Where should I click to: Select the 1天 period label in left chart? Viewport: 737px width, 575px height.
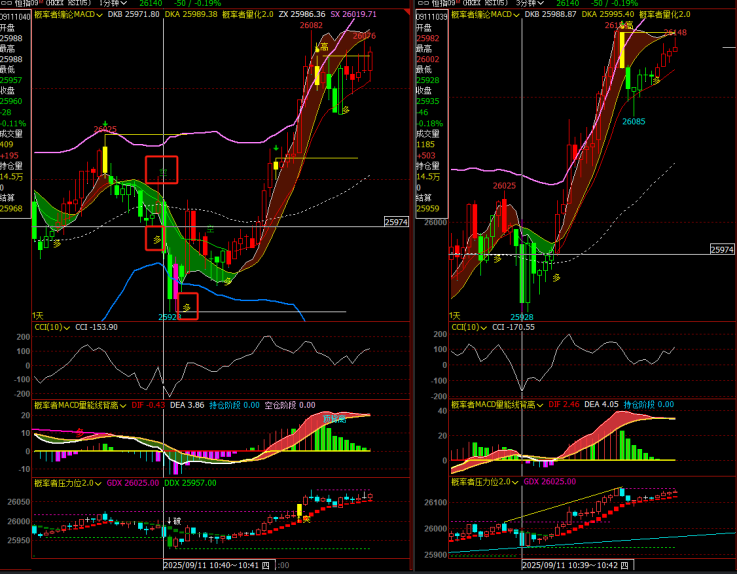pyautogui.click(x=38, y=314)
